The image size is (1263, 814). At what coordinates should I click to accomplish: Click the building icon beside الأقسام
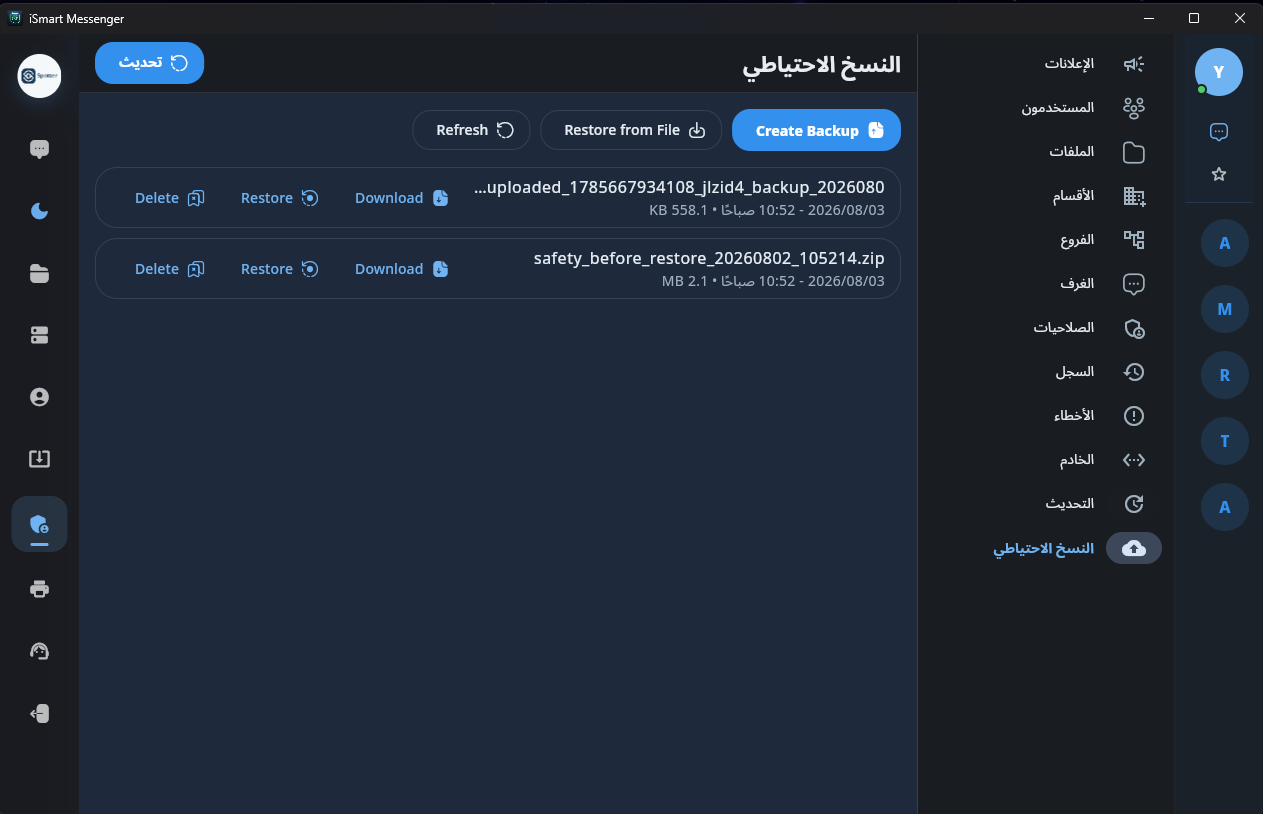point(1134,196)
